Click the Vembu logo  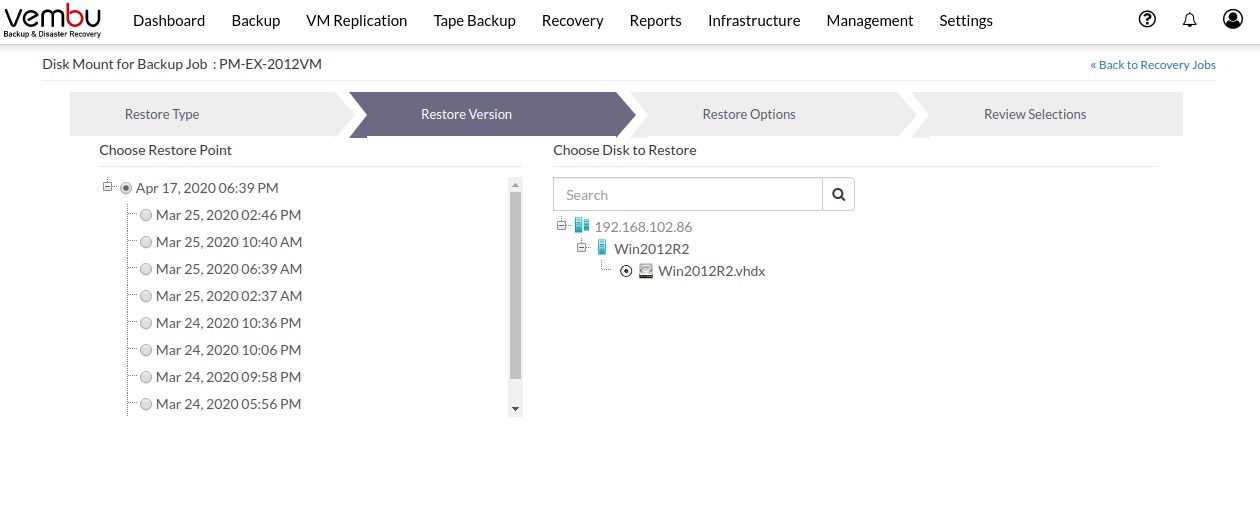pos(52,21)
